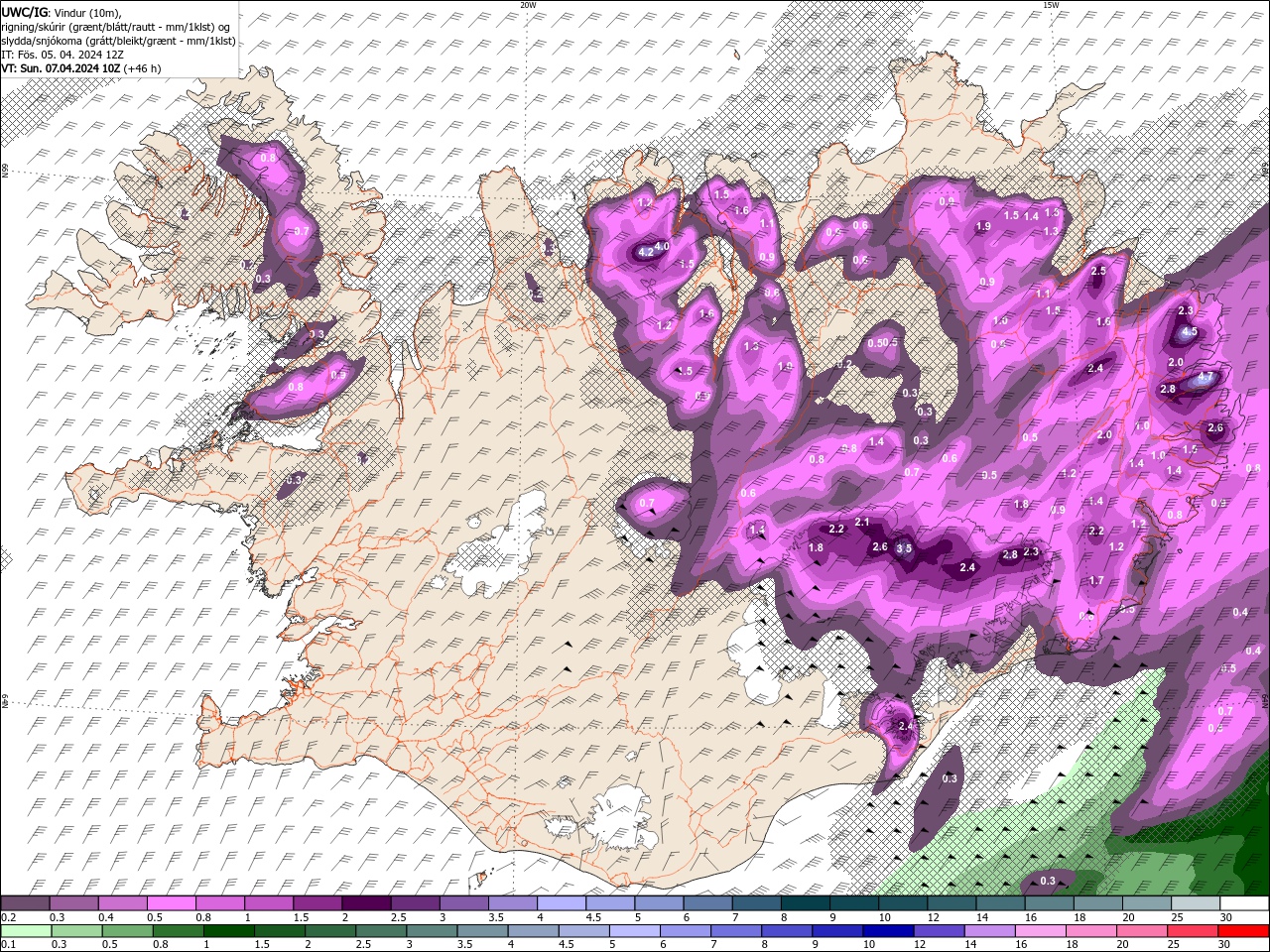1270x952 pixels.
Task: Click the '3.5' precipitation value on the map
Action: (904, 548)
